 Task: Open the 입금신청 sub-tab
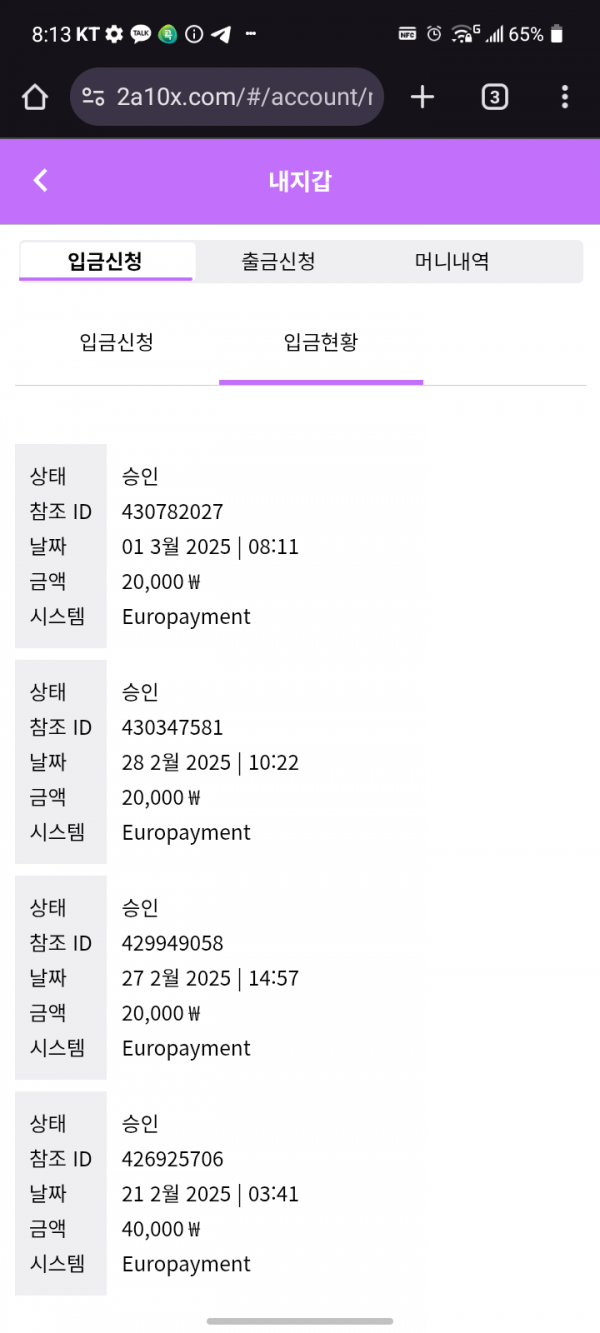pos(117,343)
